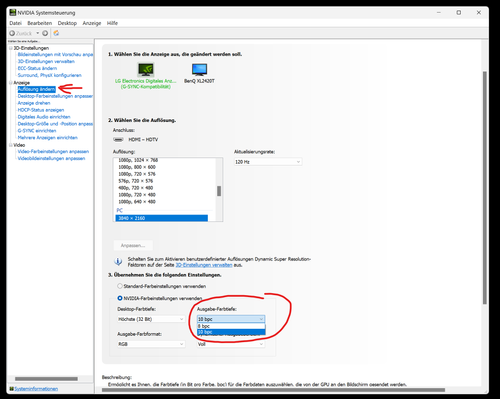Viewport: 500px width, 399px height.
Task: Select resolution 1080p, 800 × 600
Action: (137, 167)
